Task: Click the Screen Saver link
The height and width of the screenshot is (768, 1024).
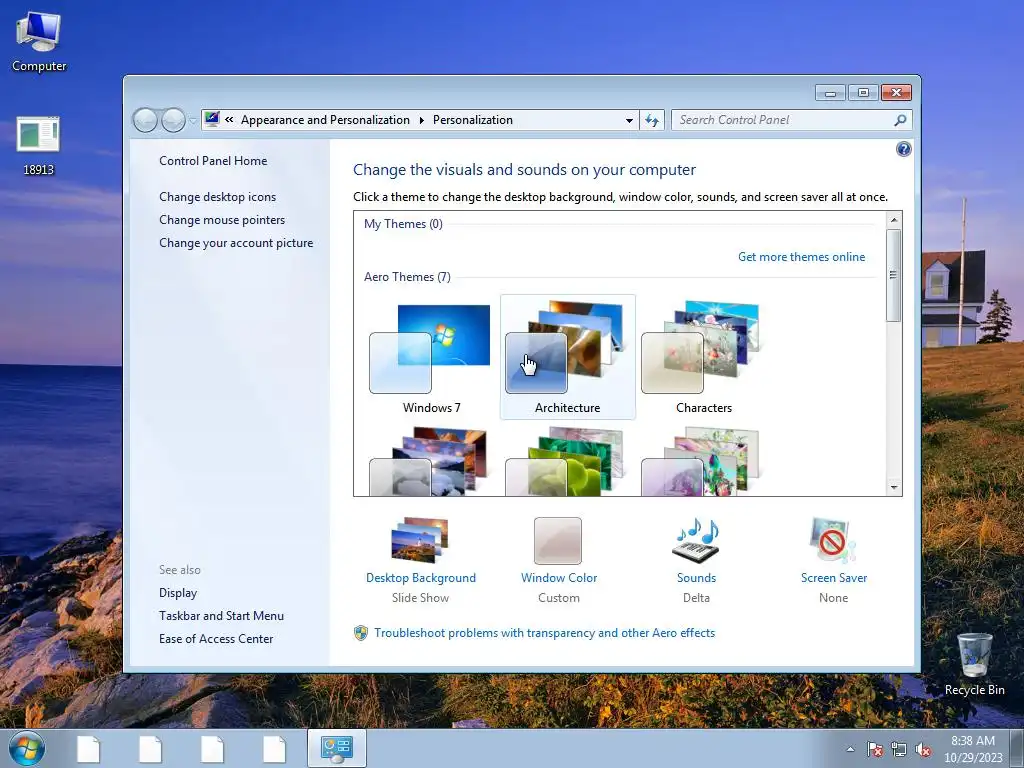Action: 834,578
